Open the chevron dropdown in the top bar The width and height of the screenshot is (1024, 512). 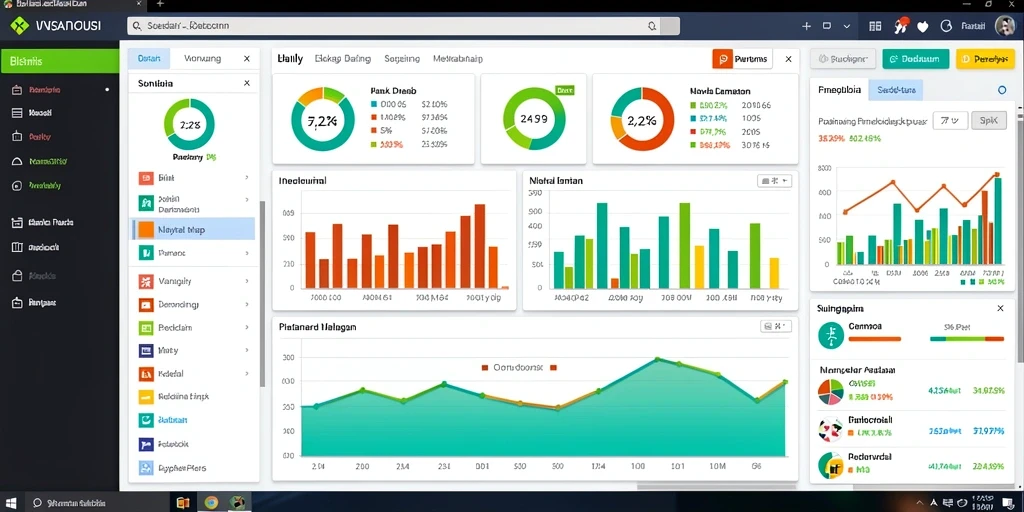847,26
